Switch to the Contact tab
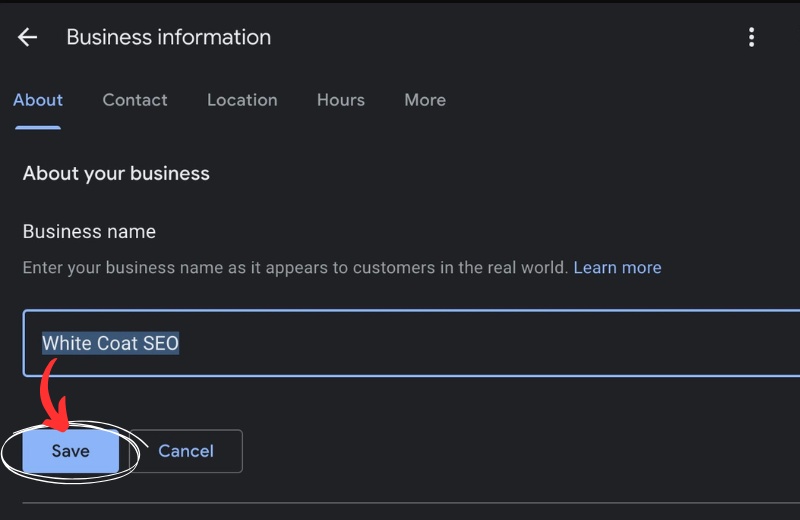The image size is (800, 520). click(x=135, y=100)
